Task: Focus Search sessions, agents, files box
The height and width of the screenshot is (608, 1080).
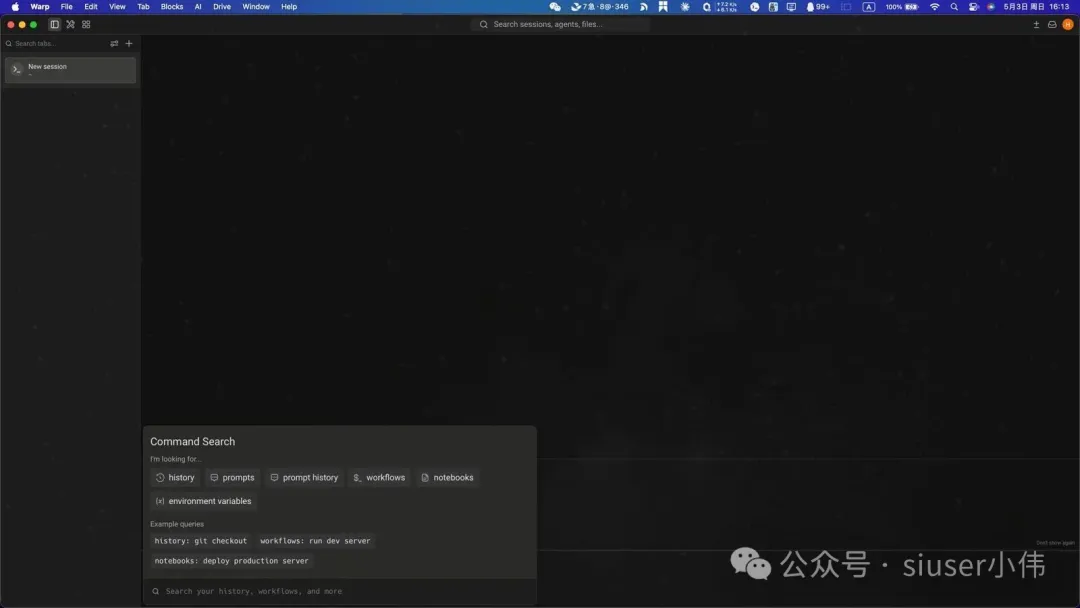Action: 560,24
